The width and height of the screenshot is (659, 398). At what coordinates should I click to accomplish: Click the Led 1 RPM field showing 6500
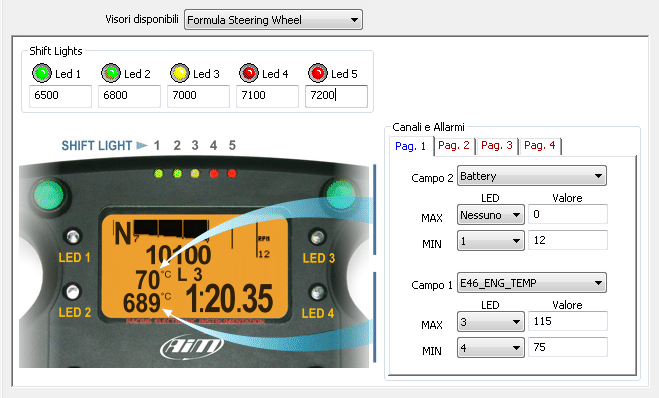[61, 96]
